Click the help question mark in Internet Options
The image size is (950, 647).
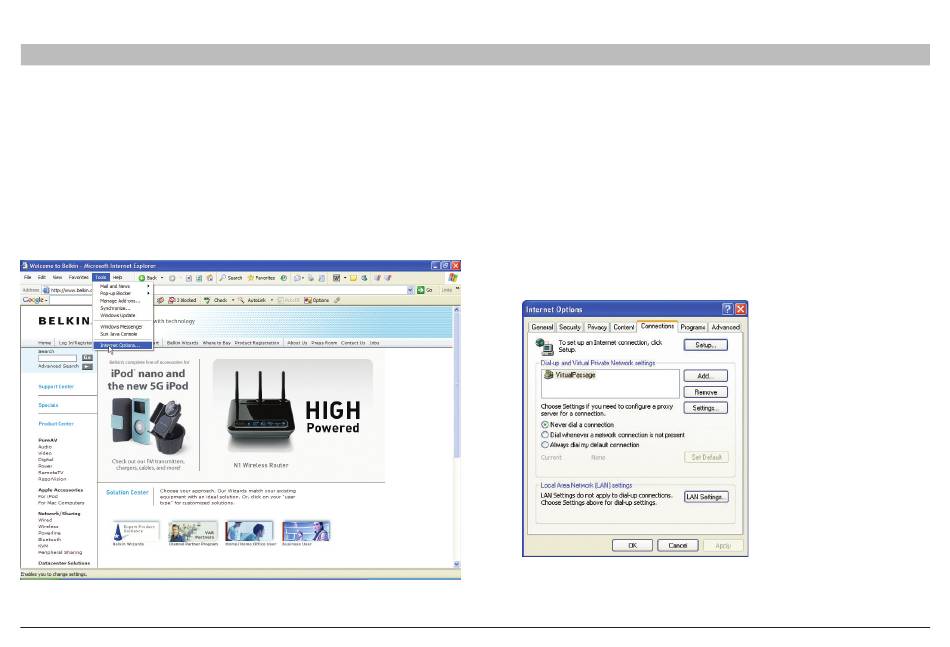coord(728,309)
